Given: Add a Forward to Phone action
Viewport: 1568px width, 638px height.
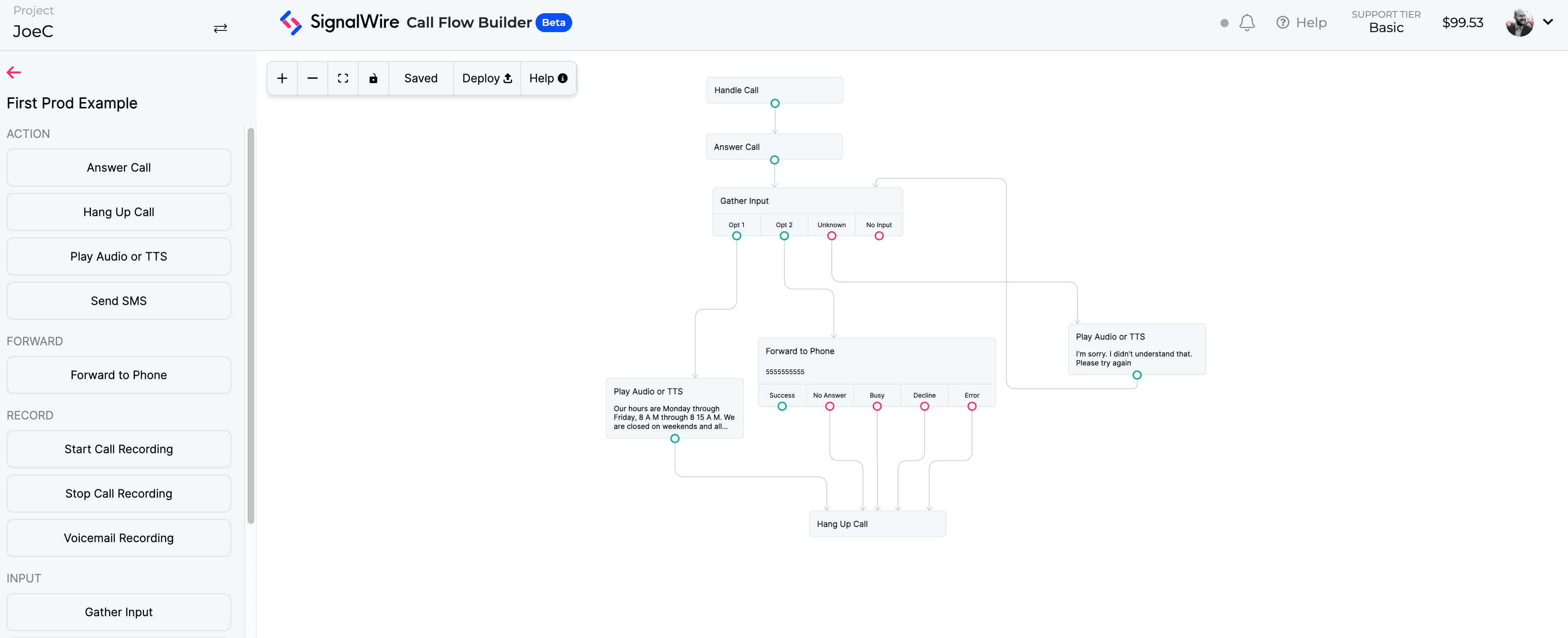Looking at the screenshot, I should [119, 375].
